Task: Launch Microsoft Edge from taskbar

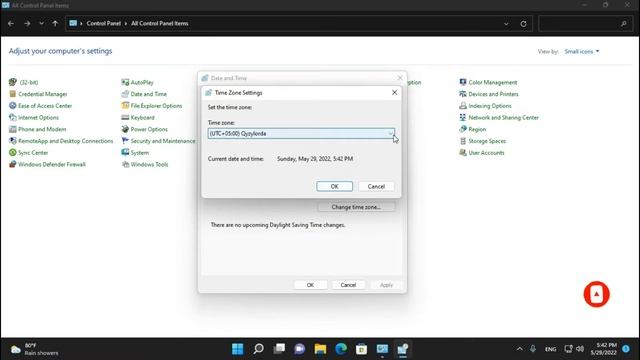Action: click(341, 349)
